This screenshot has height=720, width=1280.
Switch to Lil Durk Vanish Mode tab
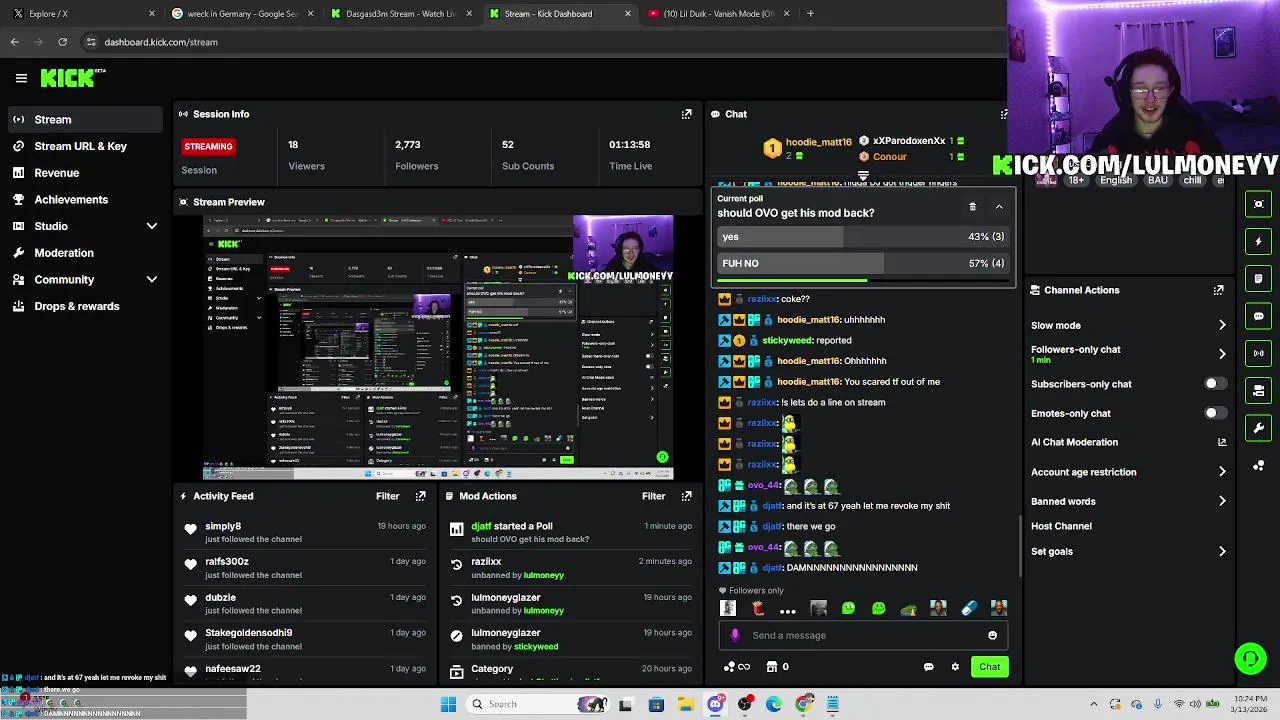pyautogui.click(x=718, y=14)
